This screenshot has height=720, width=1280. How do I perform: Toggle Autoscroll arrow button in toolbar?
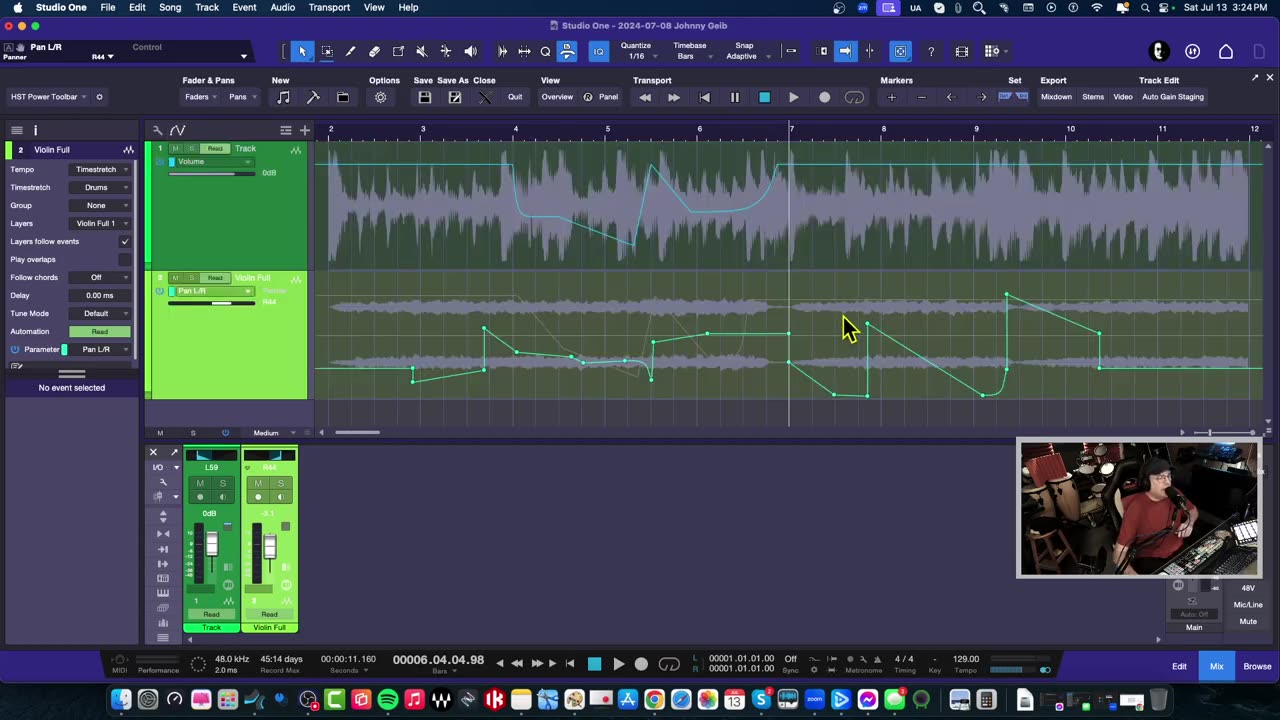click(x=846, y=51)
